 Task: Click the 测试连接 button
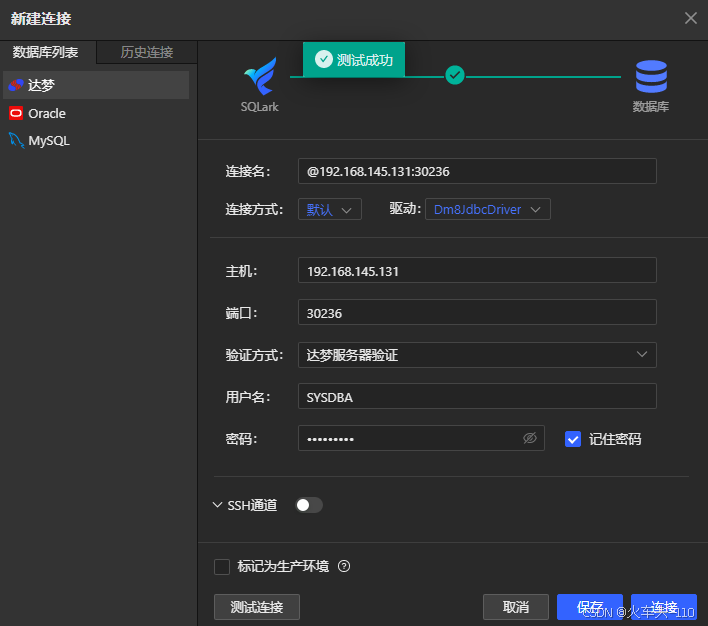[257, 607]
